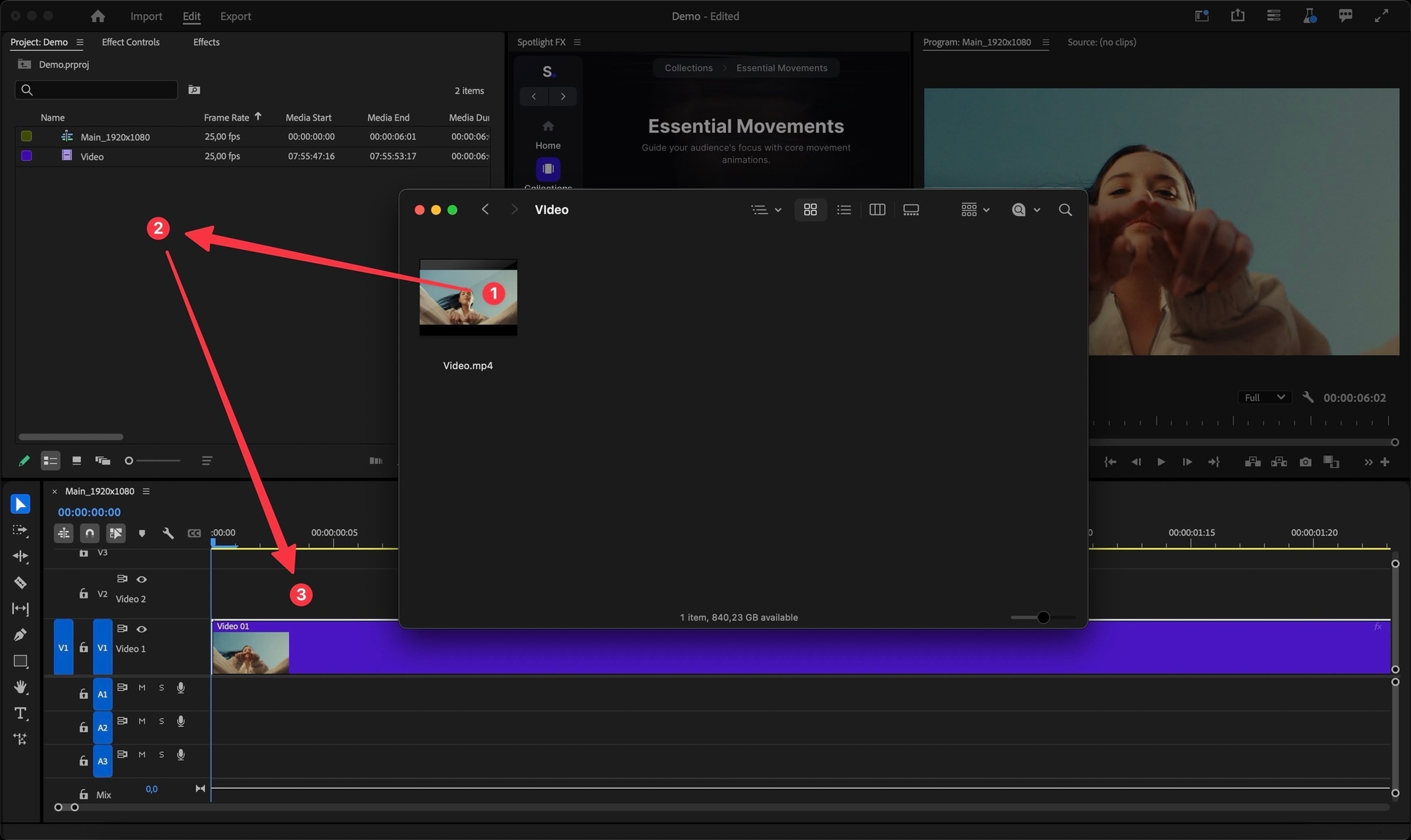
Task: Step forward one frame in Program monitor
Action: point(1187,462)
